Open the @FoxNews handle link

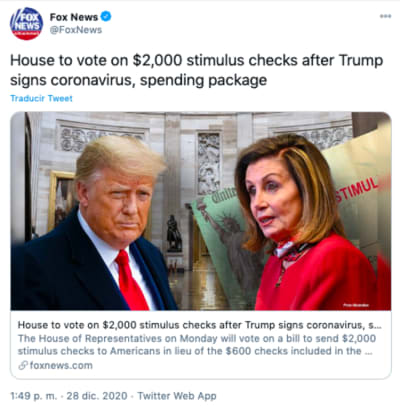[76, 30]
